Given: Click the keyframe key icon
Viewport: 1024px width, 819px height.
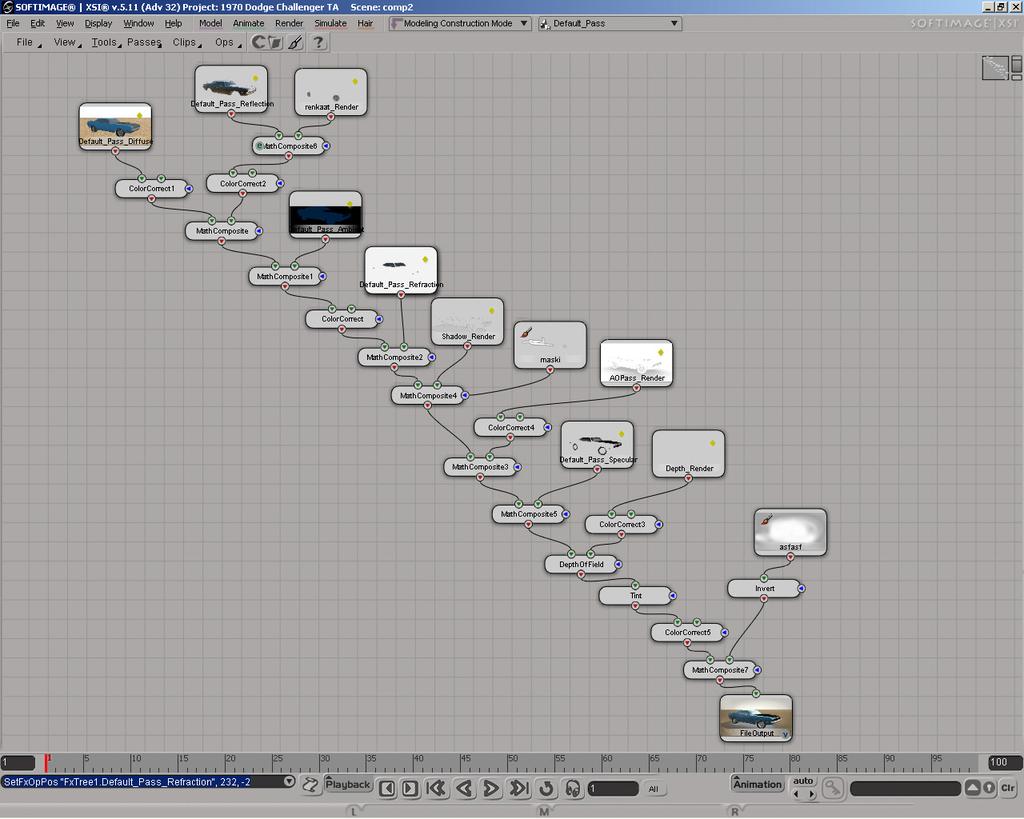Looking at the screenshot, I should [833, 788].
